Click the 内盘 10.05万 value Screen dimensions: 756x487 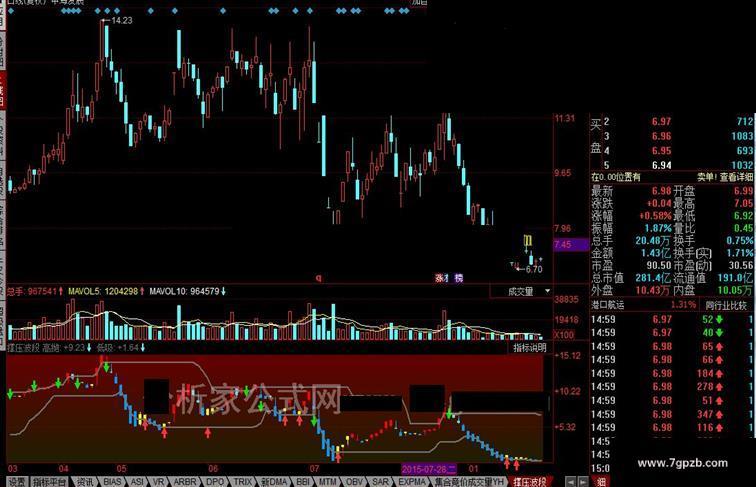735,290
